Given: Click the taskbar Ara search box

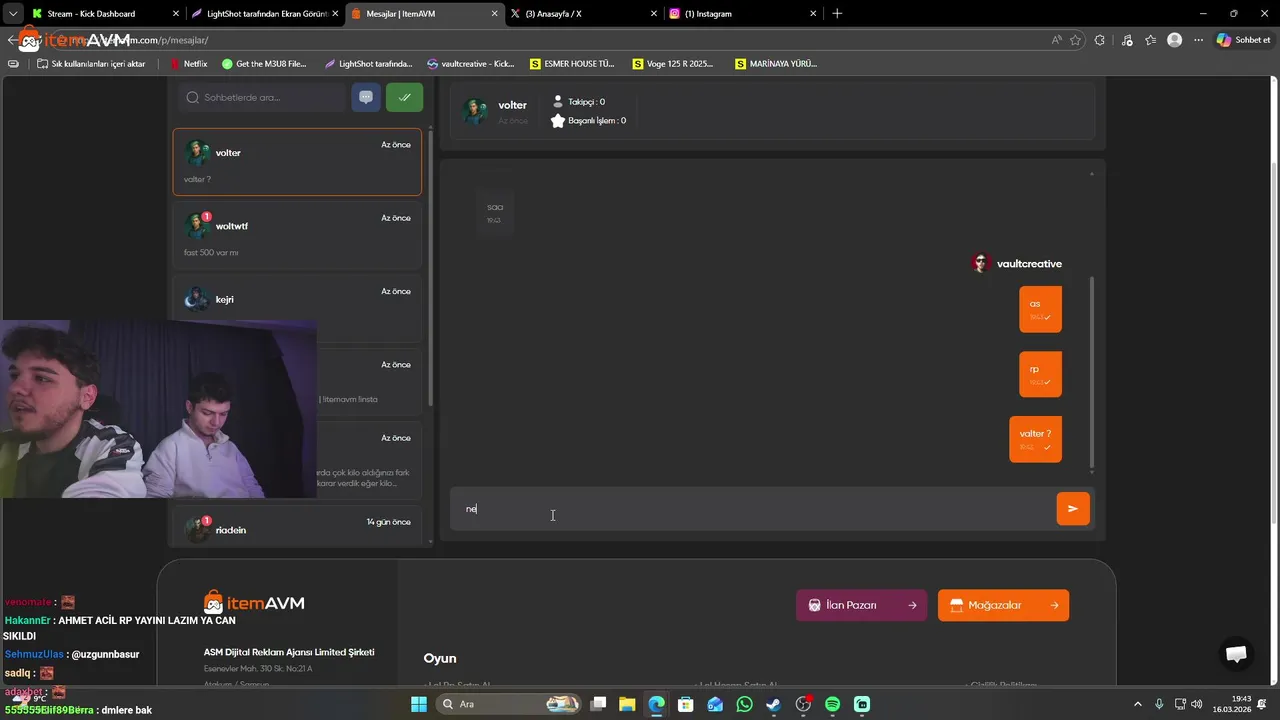Looking at the screenshot, I should pyautogui.click(x=509, y=704).
